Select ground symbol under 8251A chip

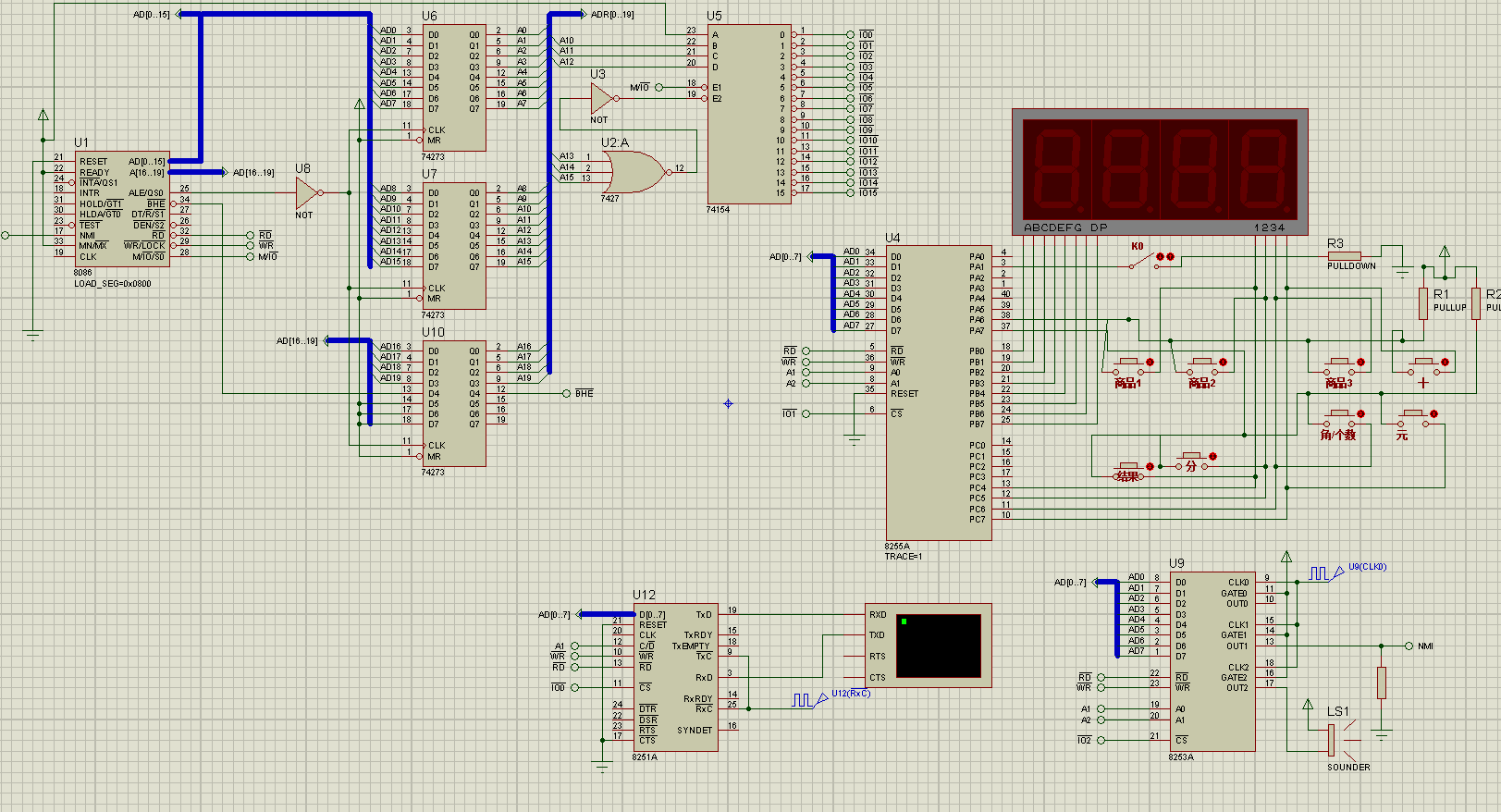click(602, 767)
